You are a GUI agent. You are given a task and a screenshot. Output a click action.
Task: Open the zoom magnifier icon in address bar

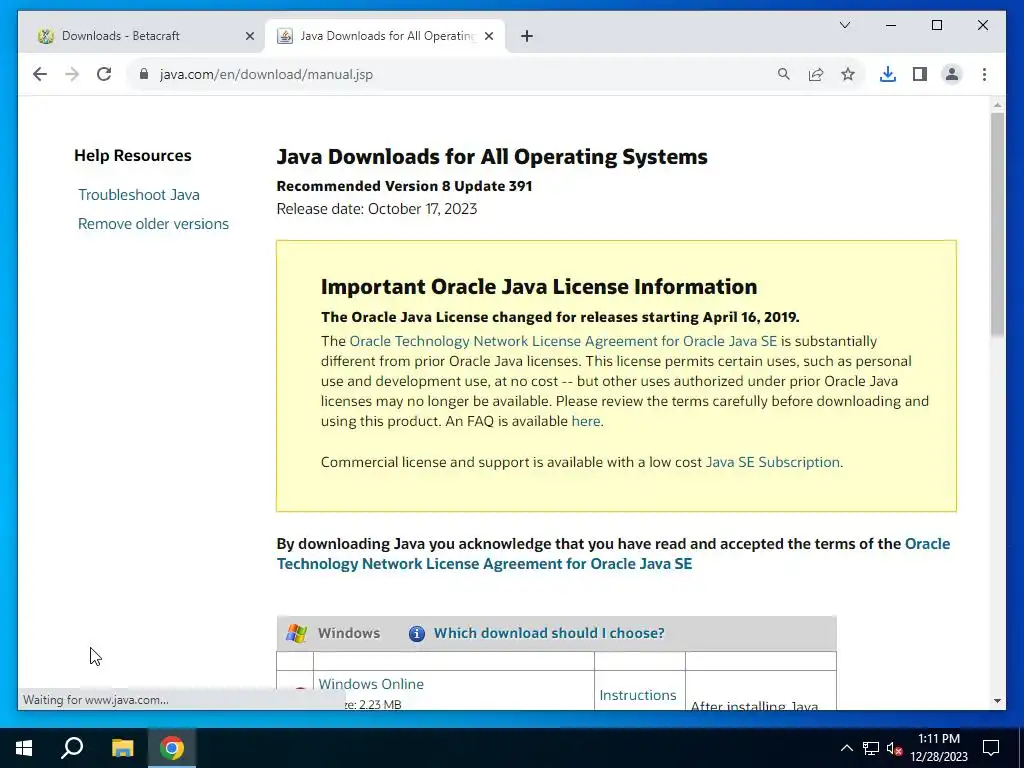point(784,74)
